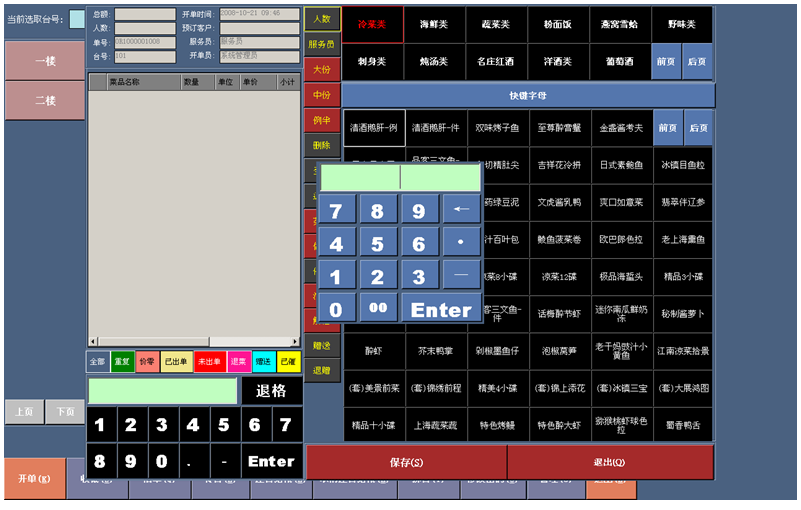The image size is (801, 510).
Task: Expand the 快键字母 shortcut bar
Action: 528,95
